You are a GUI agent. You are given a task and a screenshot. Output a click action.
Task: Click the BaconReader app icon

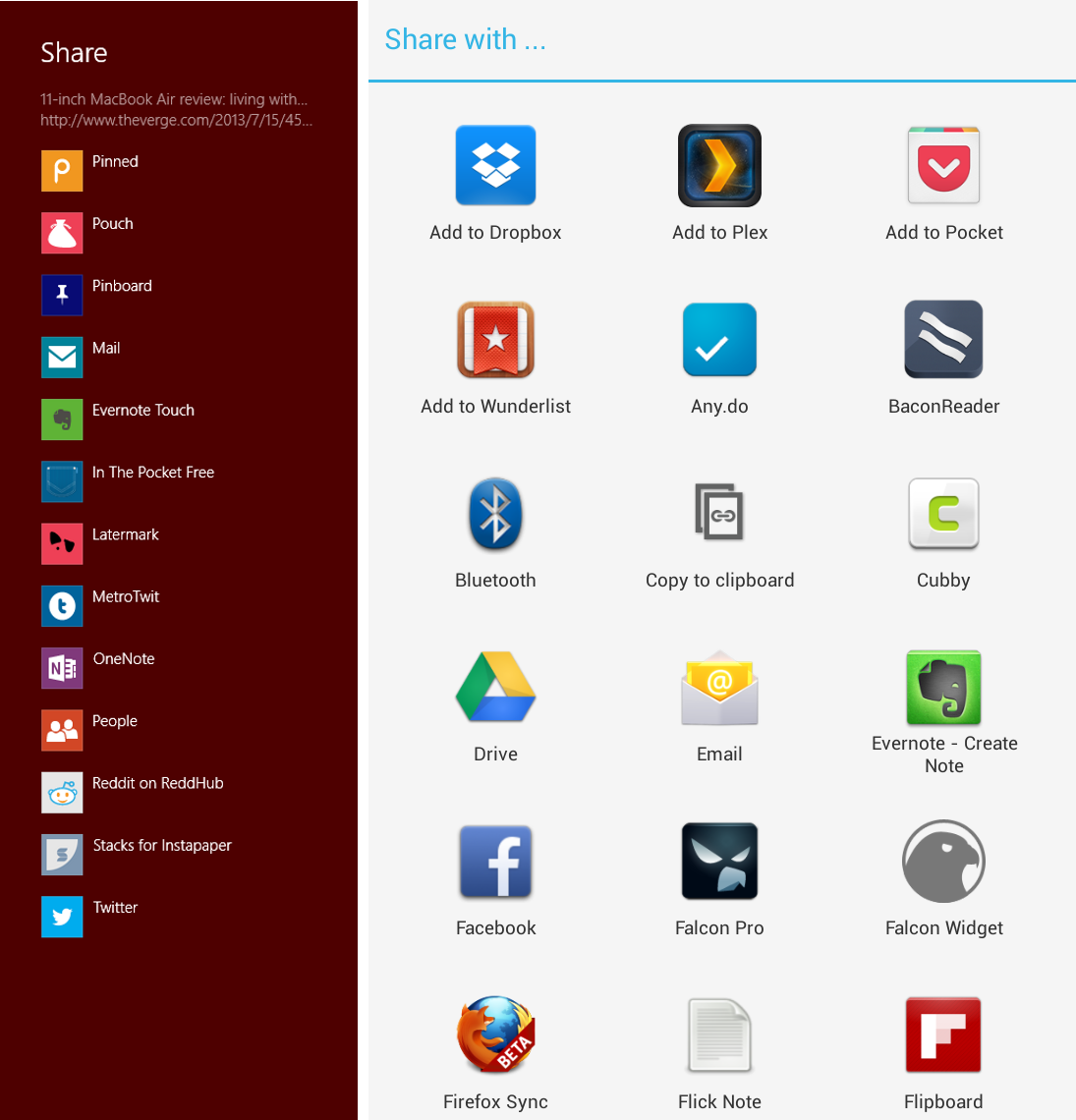(943, 340)
